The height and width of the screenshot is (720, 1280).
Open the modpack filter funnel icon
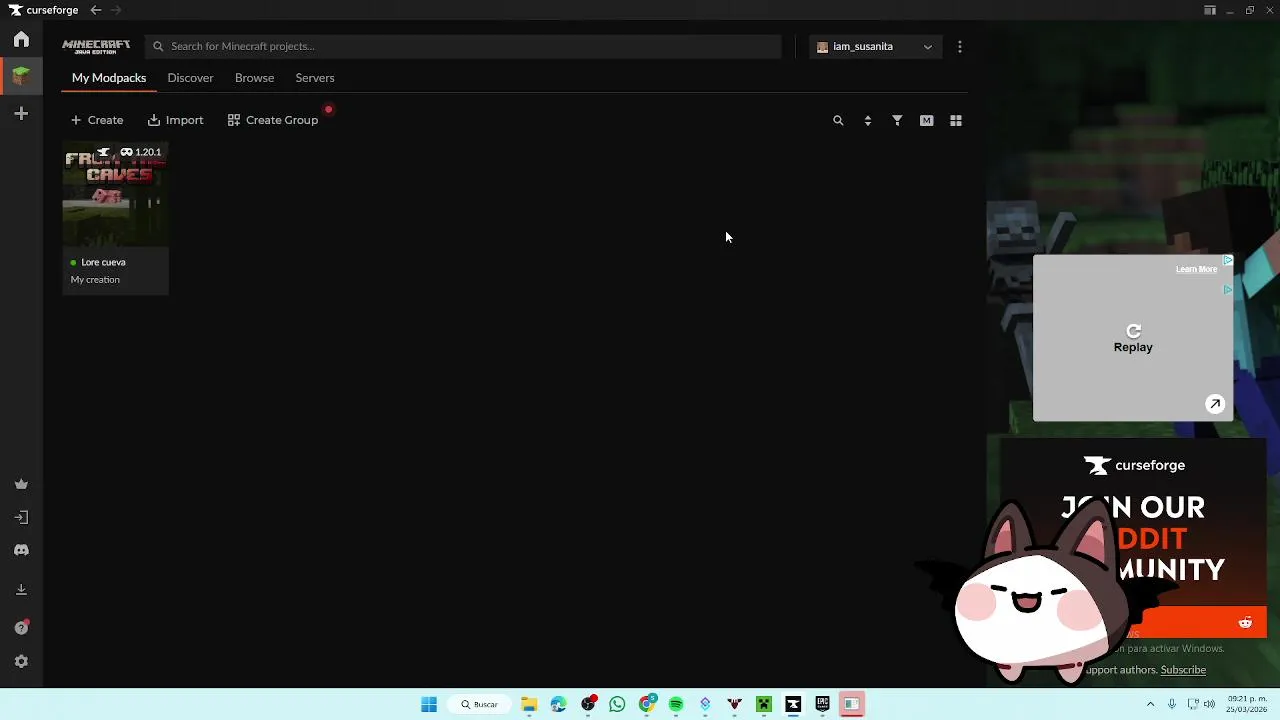(897, 121)
